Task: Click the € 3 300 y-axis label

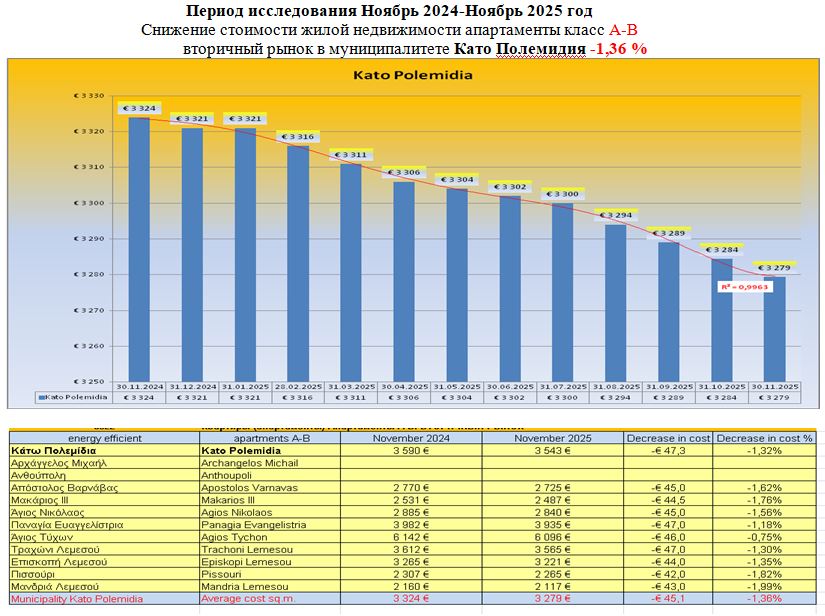Action: pos(89,203)
